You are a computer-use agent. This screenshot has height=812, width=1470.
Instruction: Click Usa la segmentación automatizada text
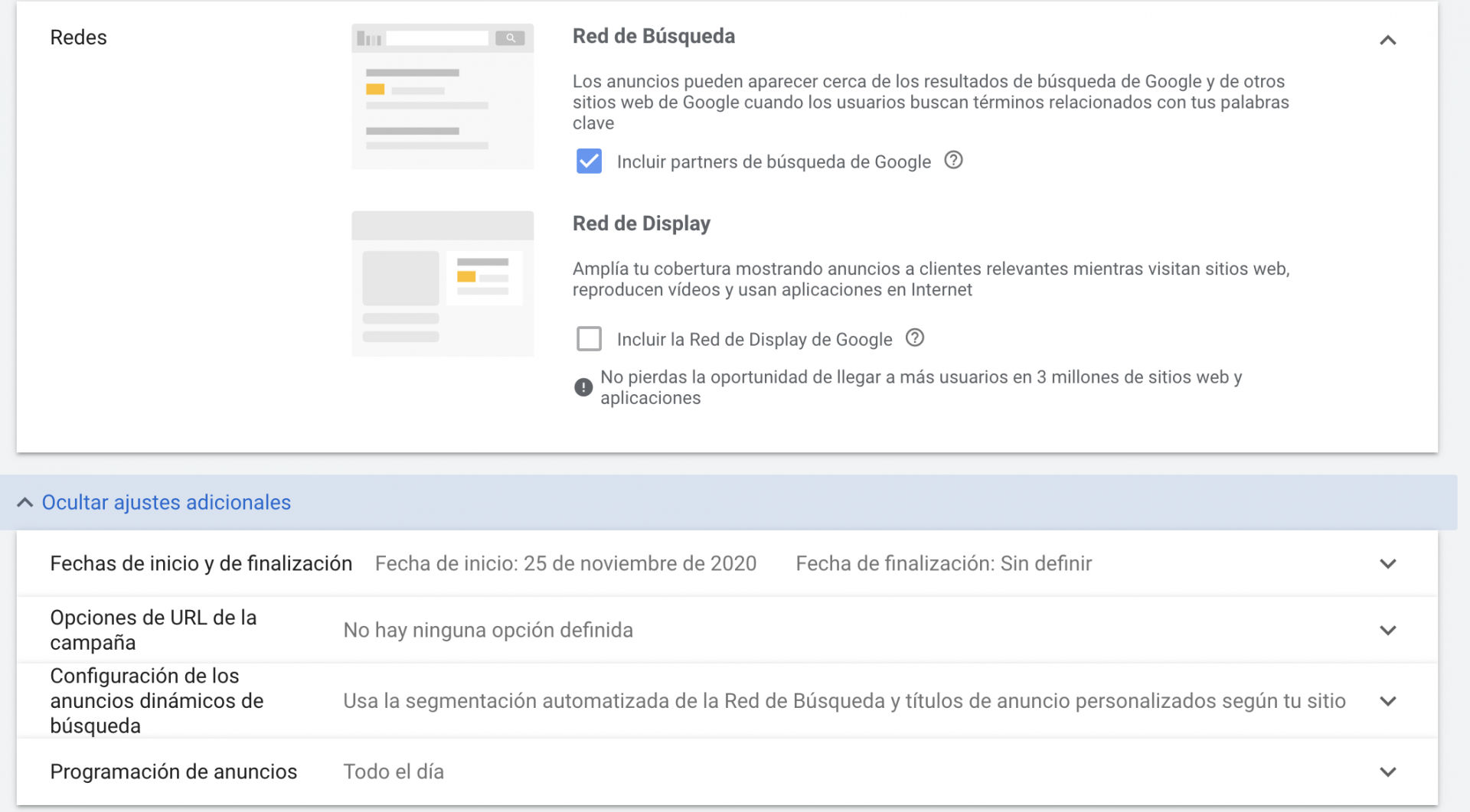844,701
